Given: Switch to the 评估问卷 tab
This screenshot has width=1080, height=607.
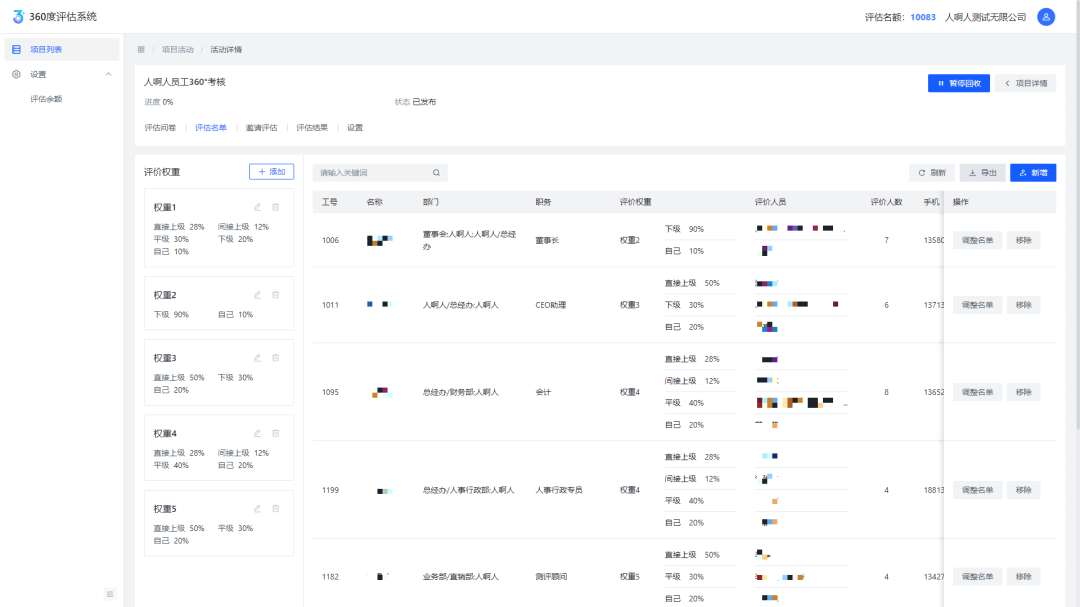Looking at the screenshot, I should 161,127.
